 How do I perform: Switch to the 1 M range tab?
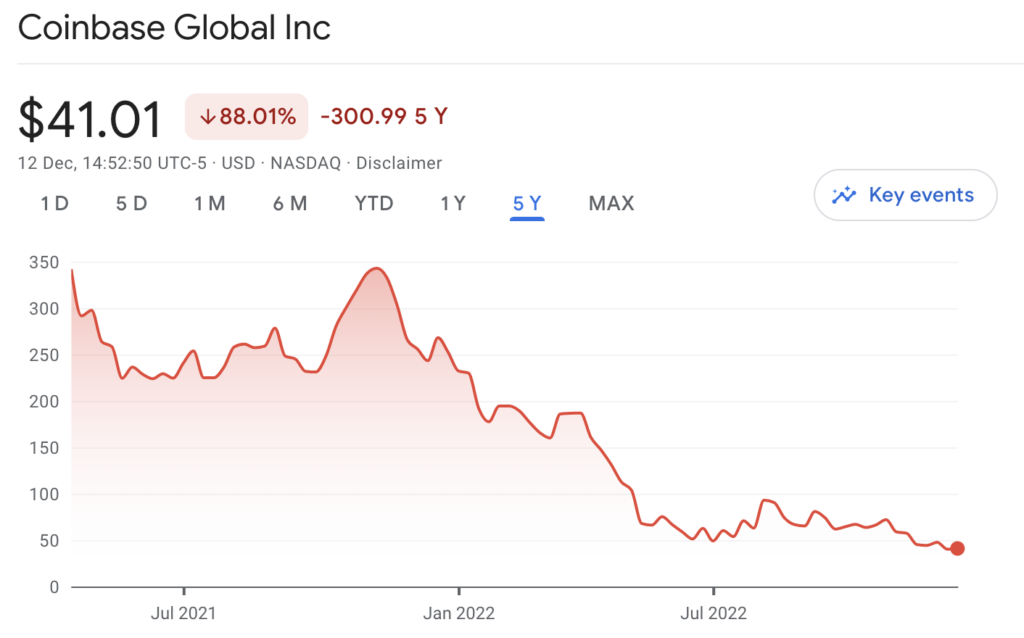209,204
